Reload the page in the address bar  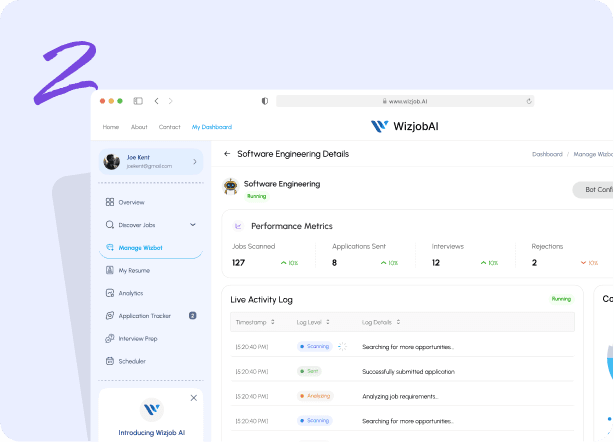528,101
